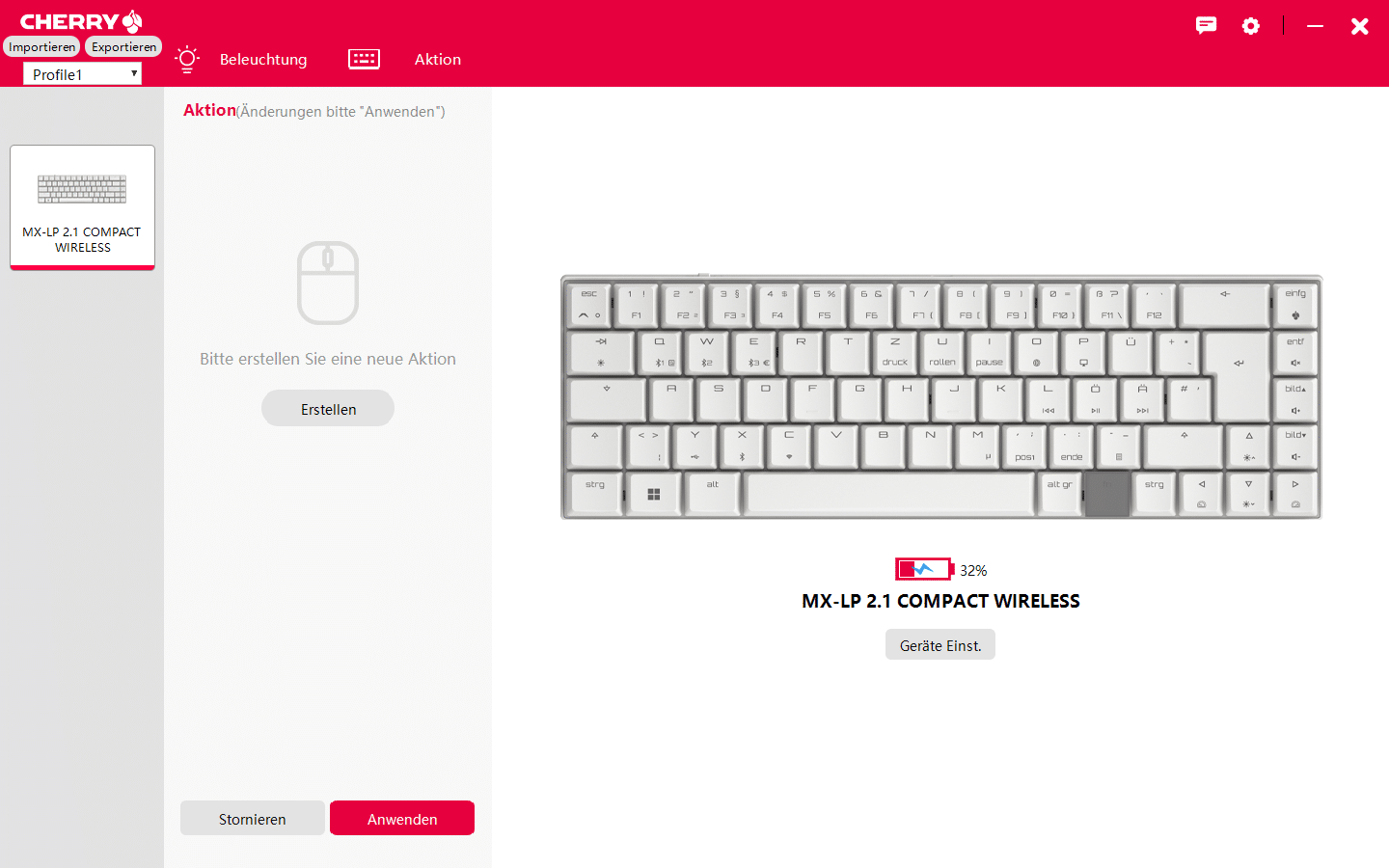This screenshot has width=1389, height=868.
Task: Open Geräte Einst. device settings
Action: click(940, 645)
